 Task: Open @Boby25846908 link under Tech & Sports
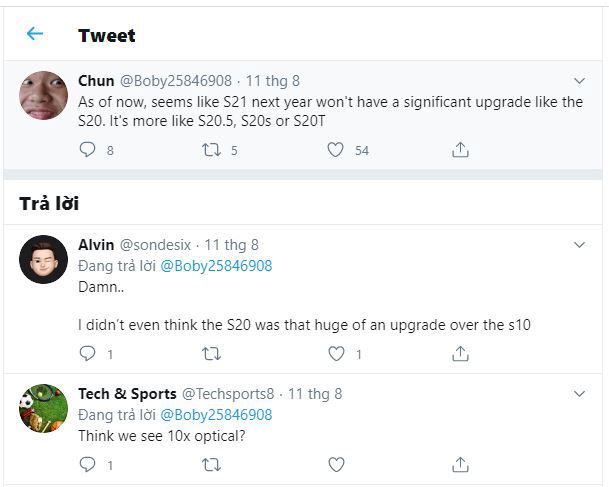click(x=216, y=415)
